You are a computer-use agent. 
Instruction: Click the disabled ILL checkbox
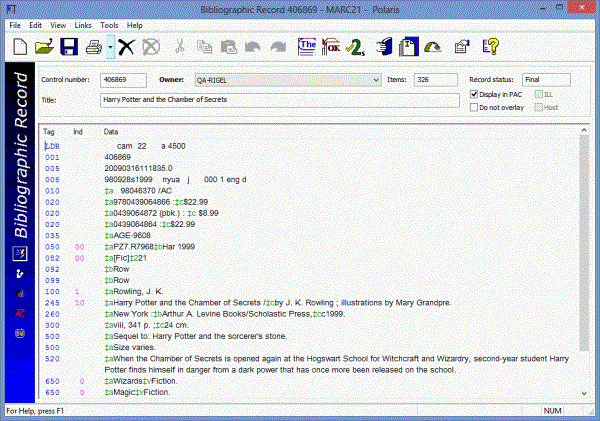pos(538,94)
